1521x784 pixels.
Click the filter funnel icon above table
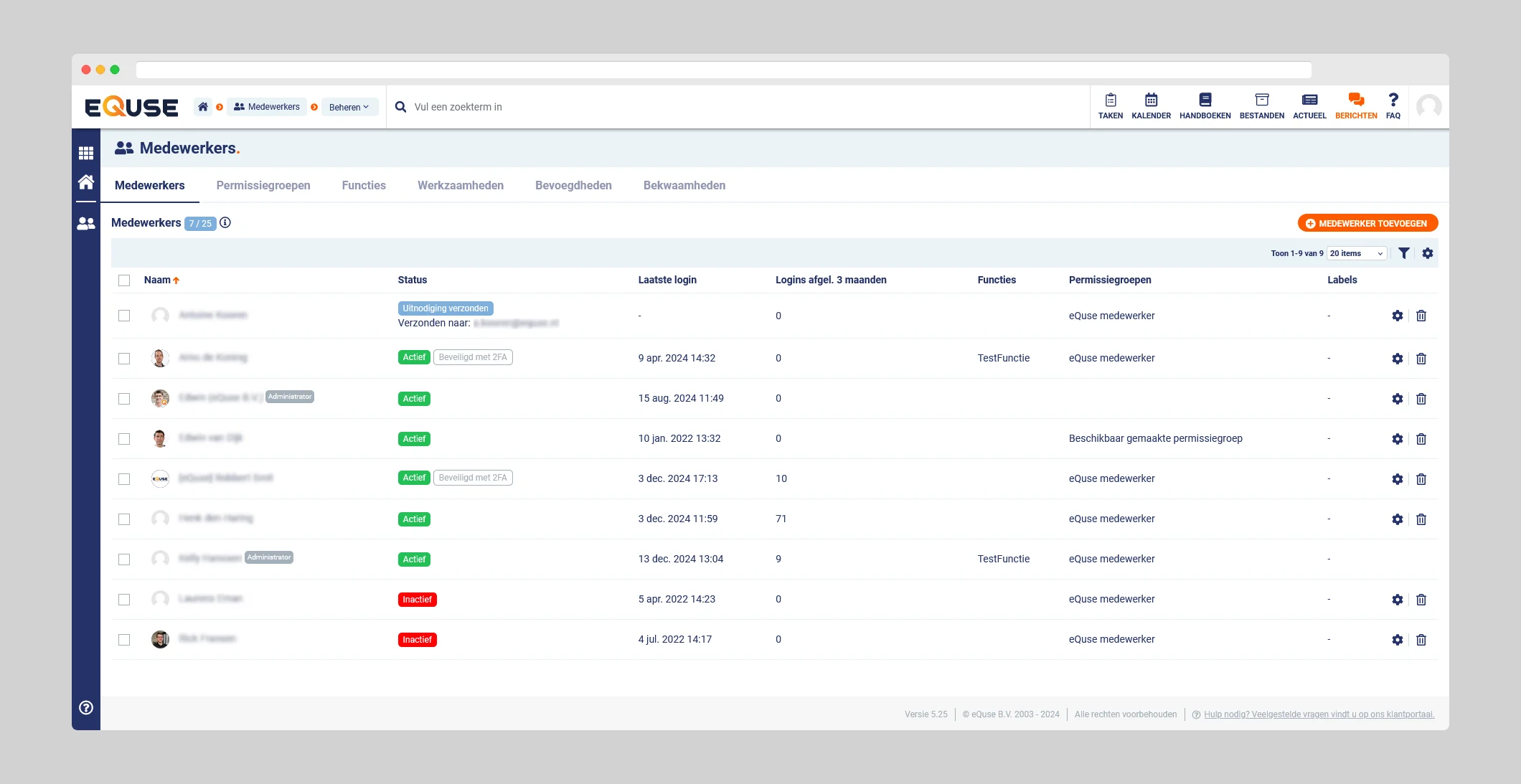1404,253
